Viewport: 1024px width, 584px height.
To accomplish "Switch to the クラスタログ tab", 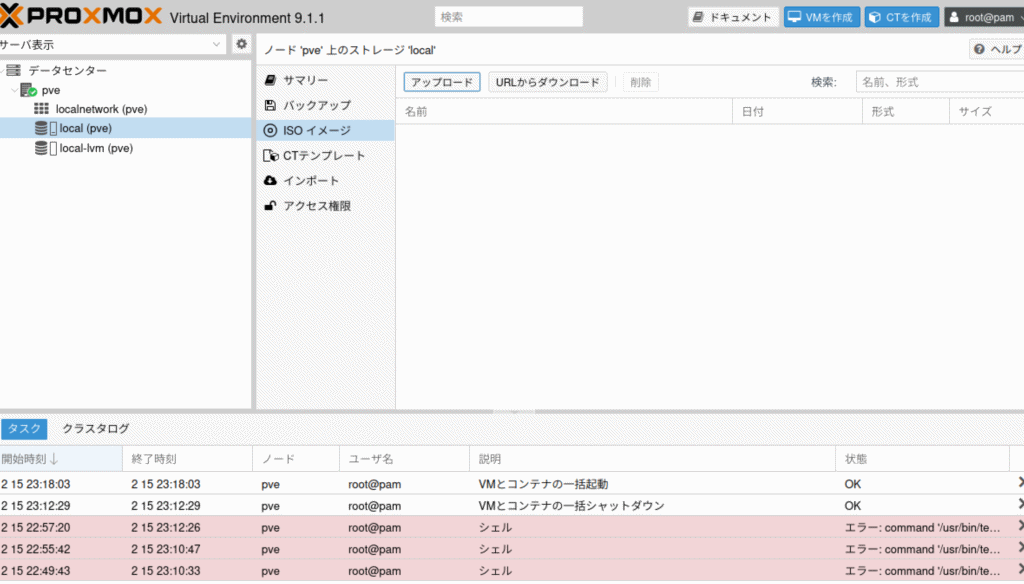I will tap(96, 429).
